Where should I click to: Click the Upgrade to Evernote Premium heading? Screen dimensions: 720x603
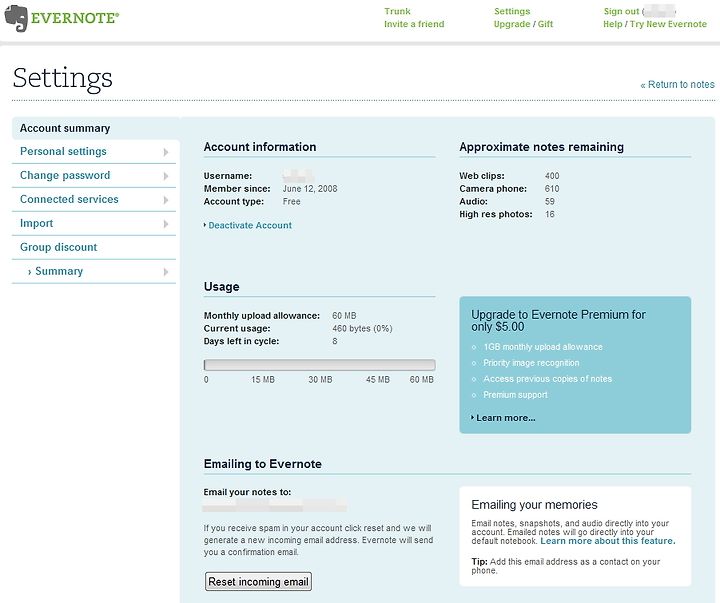558,321
